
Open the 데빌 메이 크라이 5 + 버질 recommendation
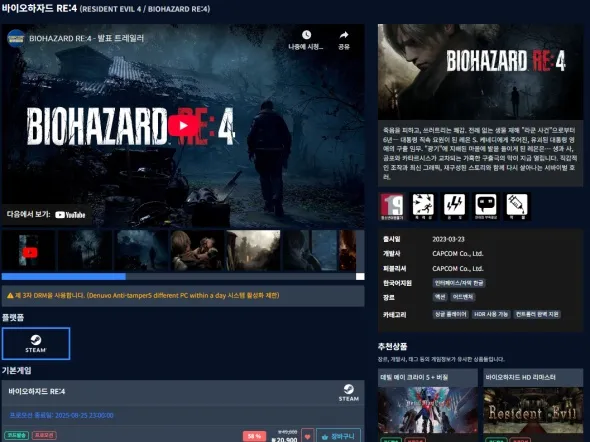pos(427,405)
